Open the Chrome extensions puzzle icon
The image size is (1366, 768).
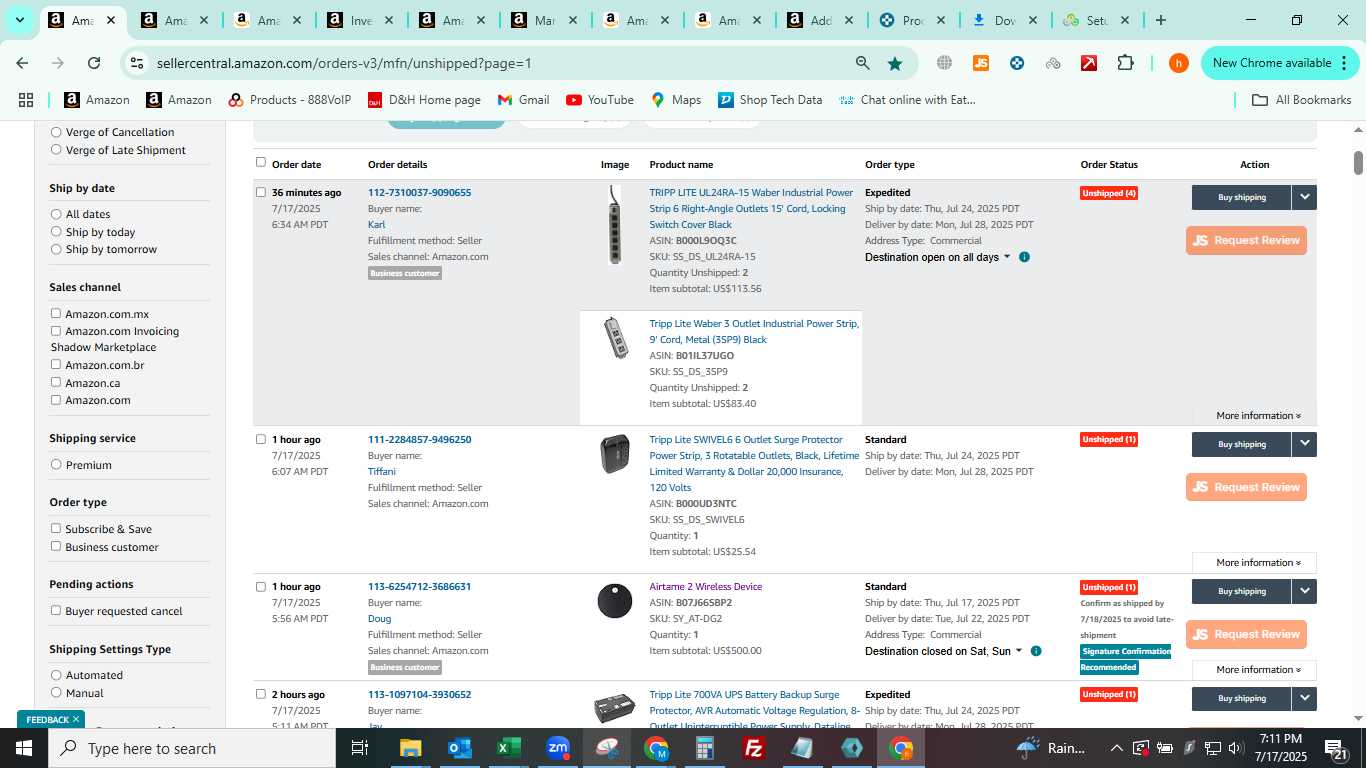[1125, 63]
